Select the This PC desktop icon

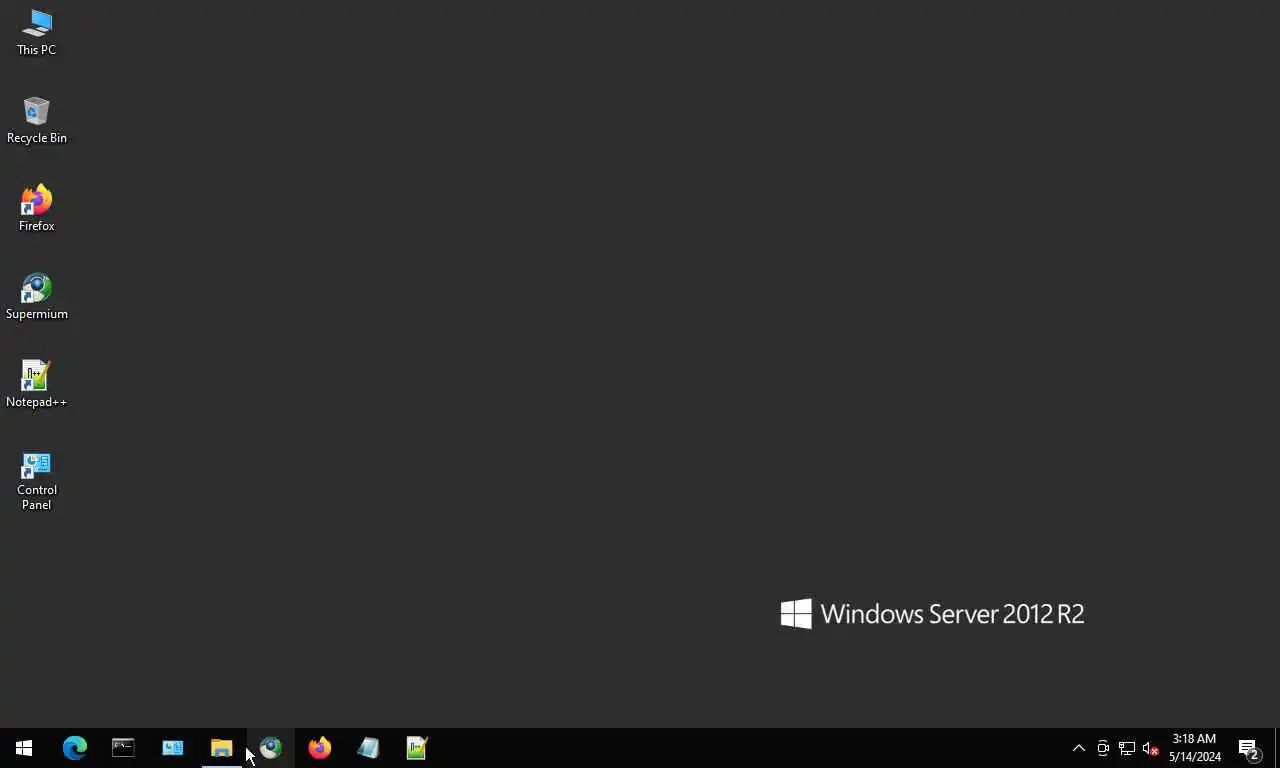click(x=36, y=33)
